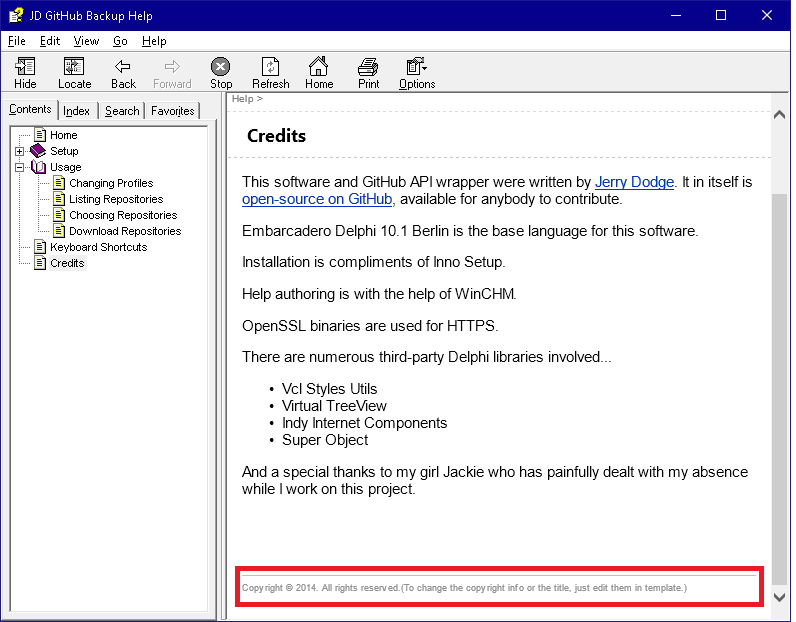Click the page icon beside Changing Profiles
The width and height of the screenshot is (796, 622).
[x=59, y=183]
